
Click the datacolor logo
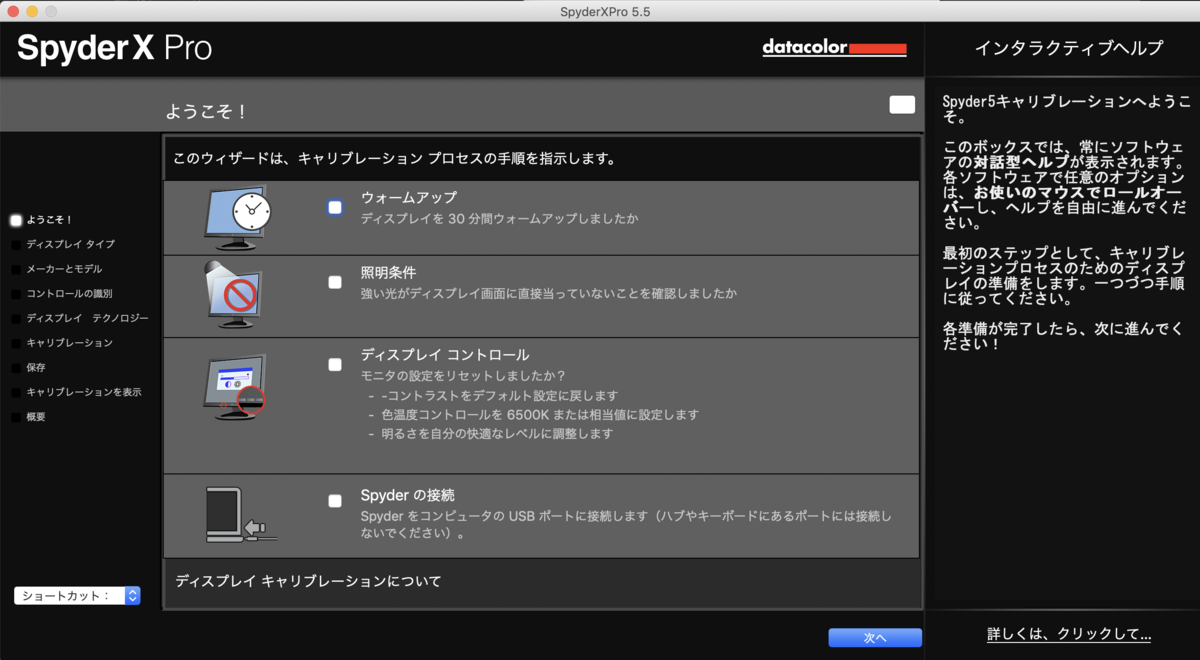tap(834, 48)
